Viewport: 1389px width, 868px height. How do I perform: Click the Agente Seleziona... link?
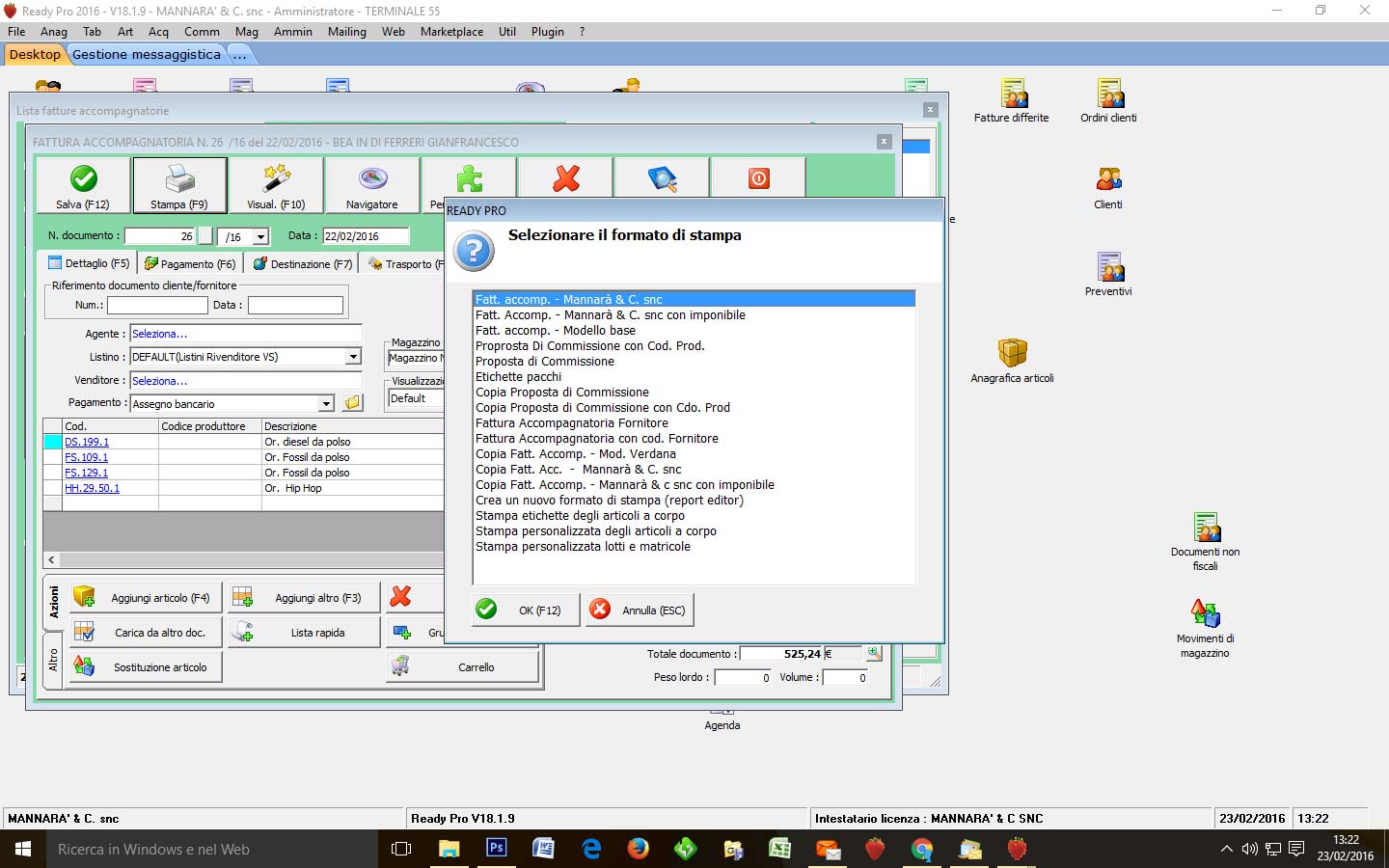(160, 334)
